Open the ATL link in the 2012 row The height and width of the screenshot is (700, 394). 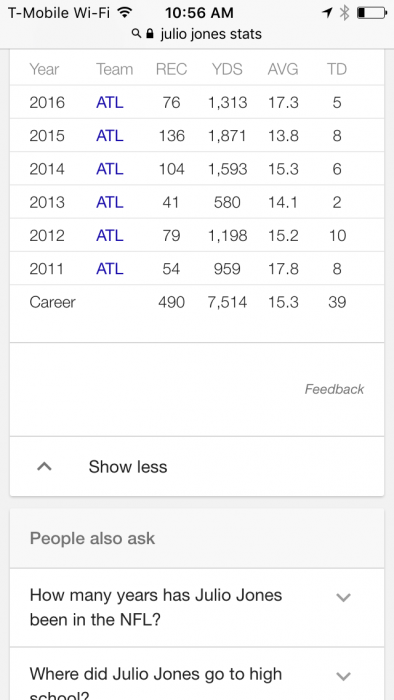pyautogui.click(x=109, y=236)
